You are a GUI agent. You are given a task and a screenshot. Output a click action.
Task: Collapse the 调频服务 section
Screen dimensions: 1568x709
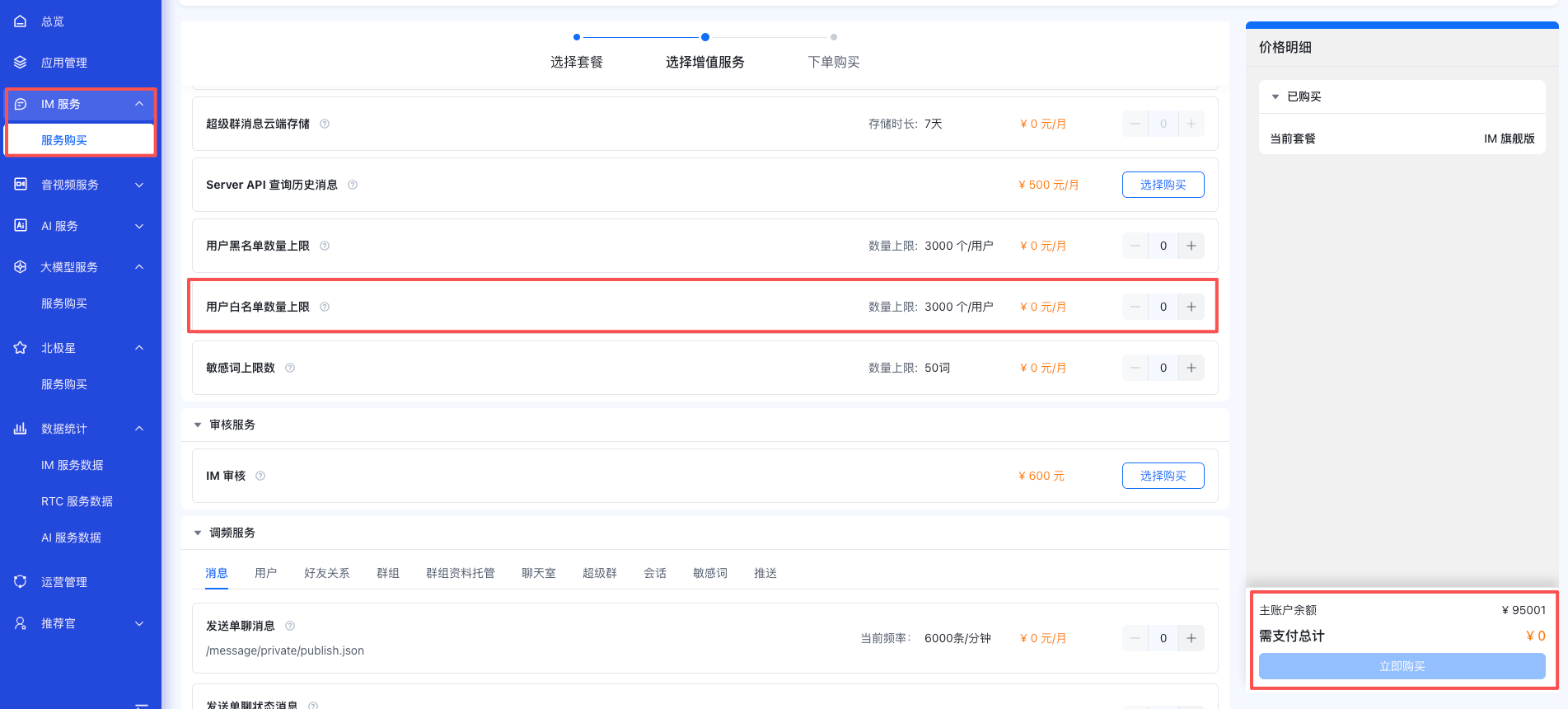pos(198,533)
